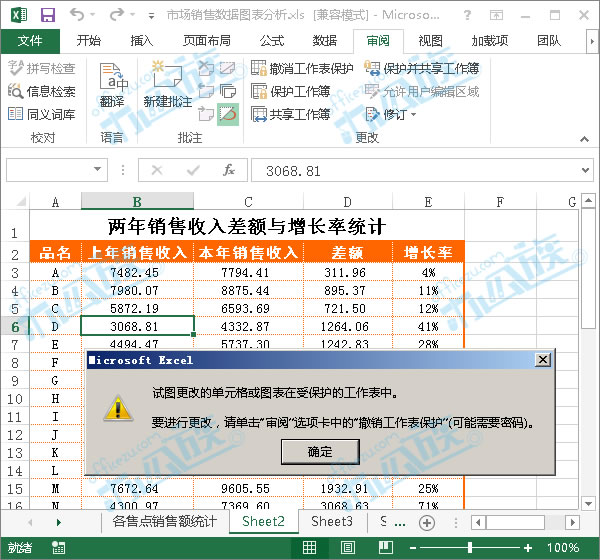
Task: Add a new sheet with plus icon
Action: [427, 522]
